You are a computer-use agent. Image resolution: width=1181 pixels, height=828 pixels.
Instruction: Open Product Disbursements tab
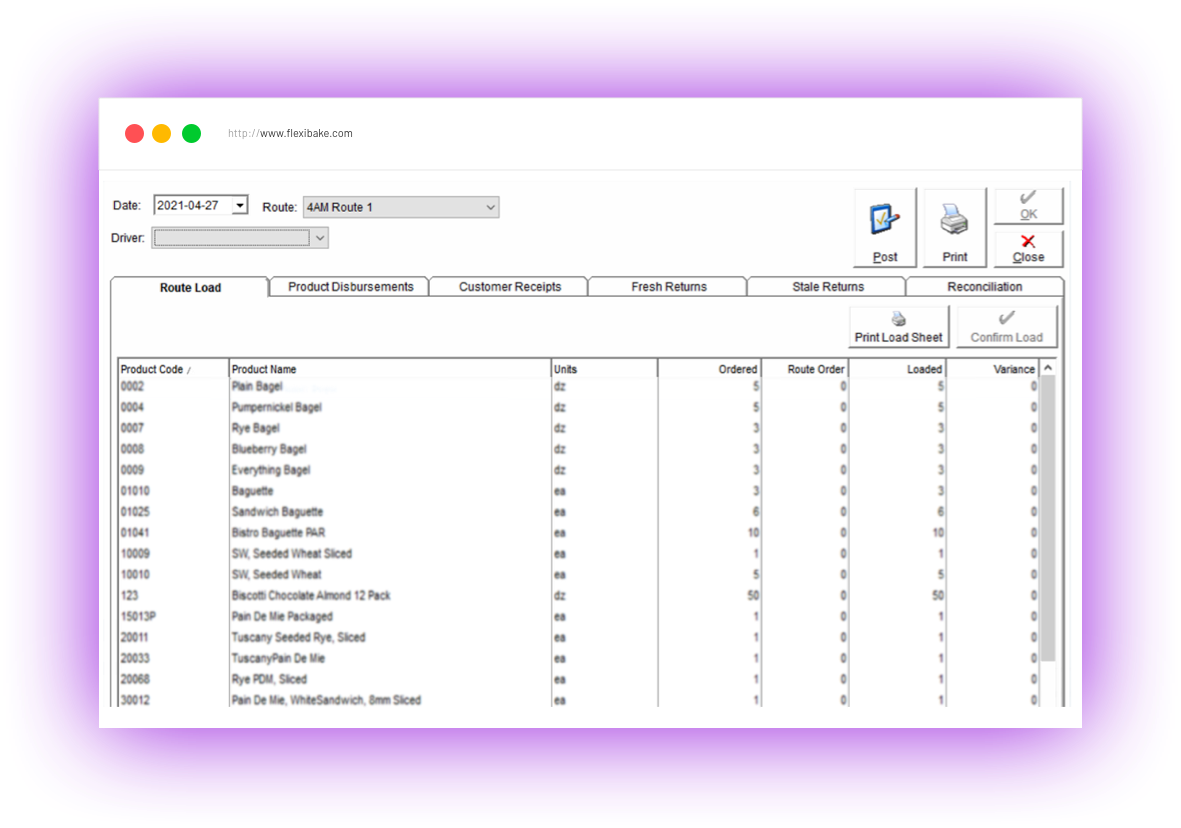click(350, 287)
